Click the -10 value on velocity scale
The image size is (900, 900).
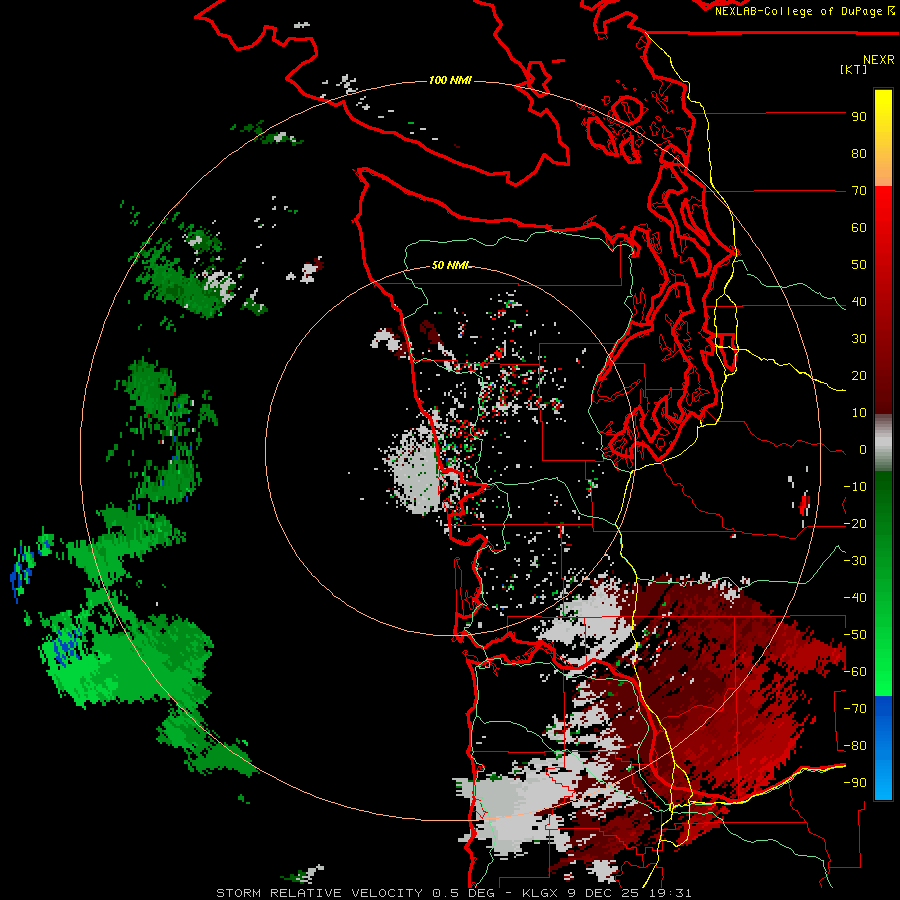(855, 487)
